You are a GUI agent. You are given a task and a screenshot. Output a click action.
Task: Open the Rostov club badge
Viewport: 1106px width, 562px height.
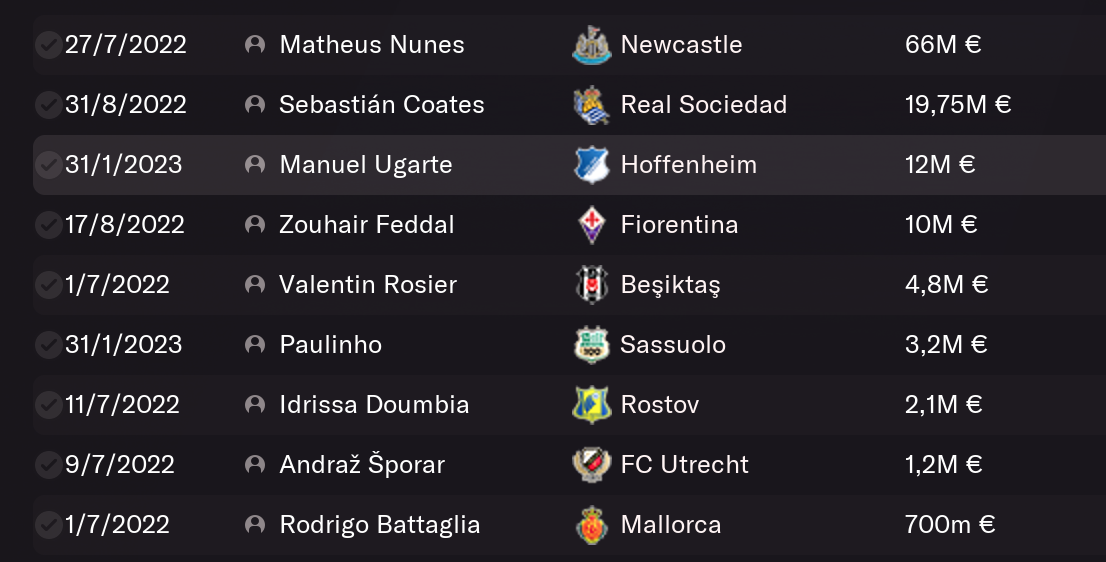coord(591,405)
